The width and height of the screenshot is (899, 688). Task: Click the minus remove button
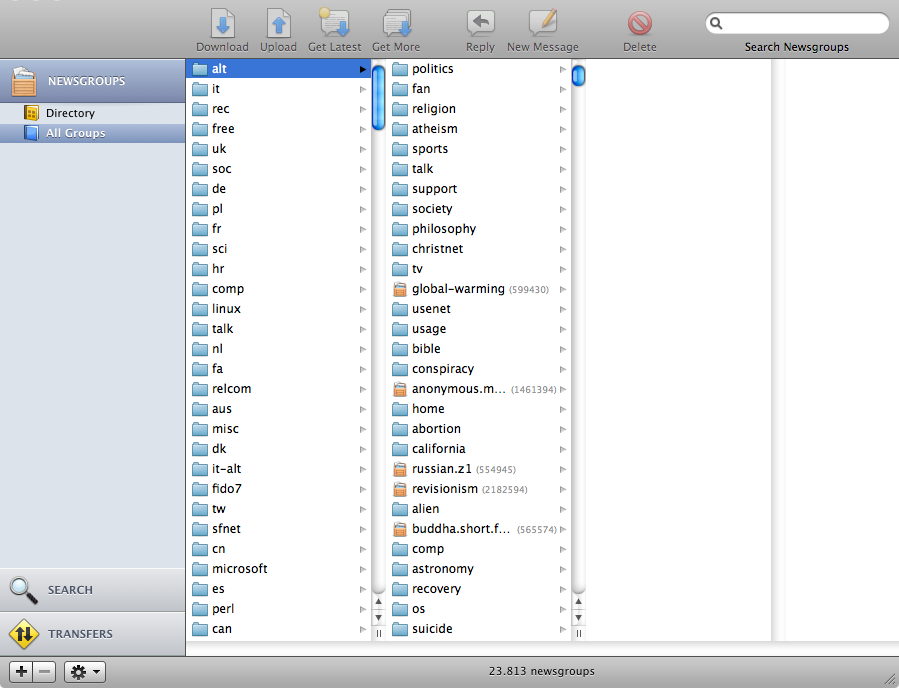click(45, 672)
